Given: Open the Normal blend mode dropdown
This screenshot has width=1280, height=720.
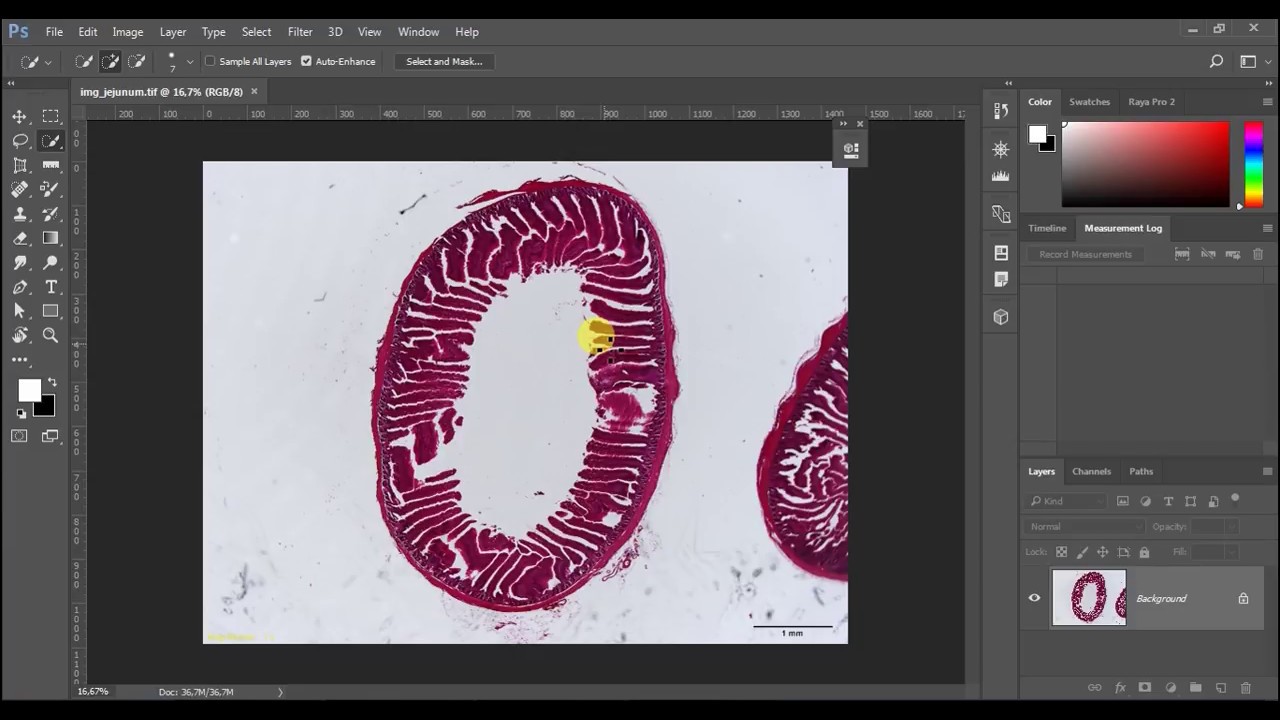Looking at the screenshot, I should [1085, 526].
